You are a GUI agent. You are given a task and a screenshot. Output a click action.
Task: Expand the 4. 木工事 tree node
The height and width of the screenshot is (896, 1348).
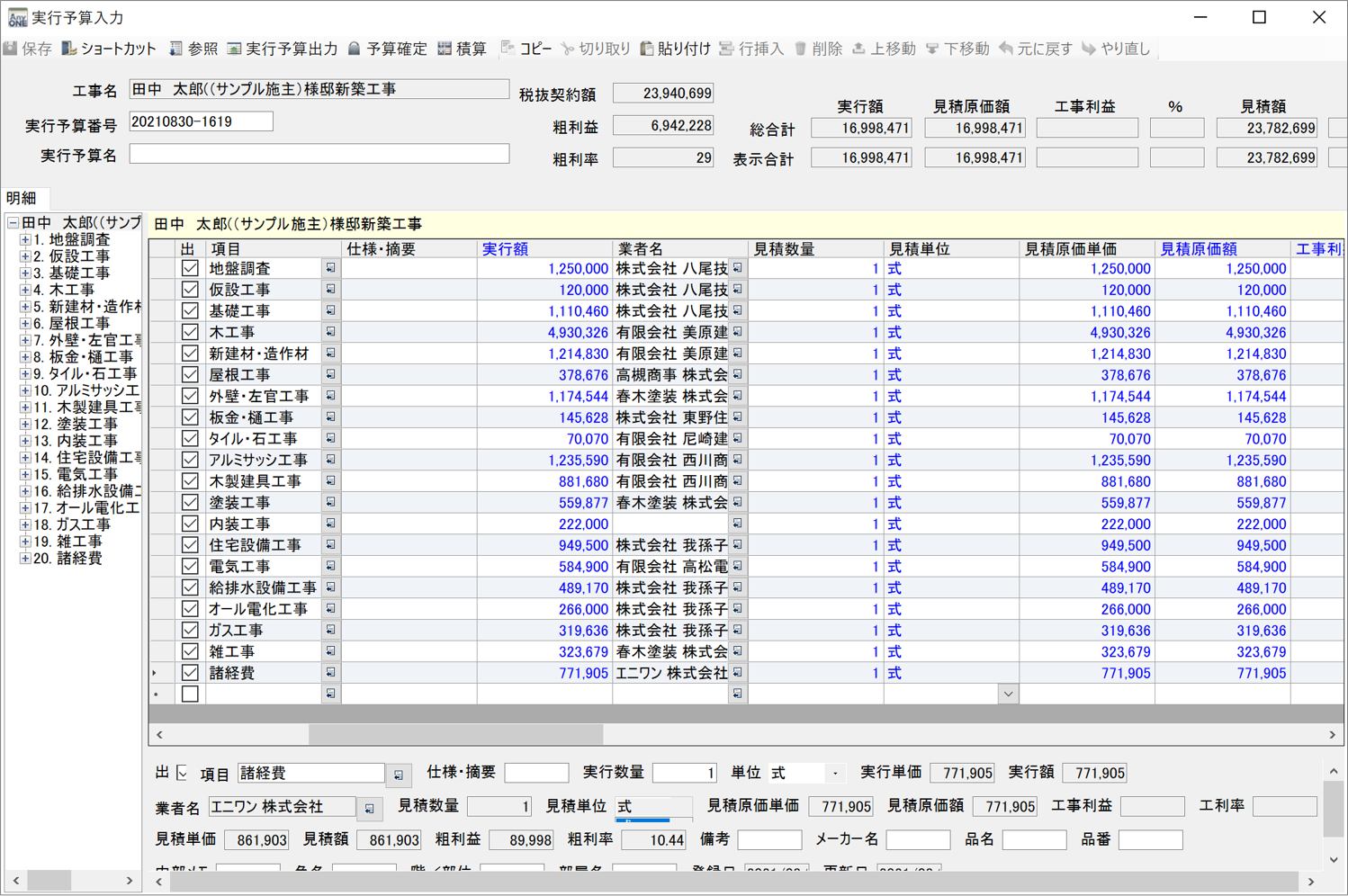[25, 290]
